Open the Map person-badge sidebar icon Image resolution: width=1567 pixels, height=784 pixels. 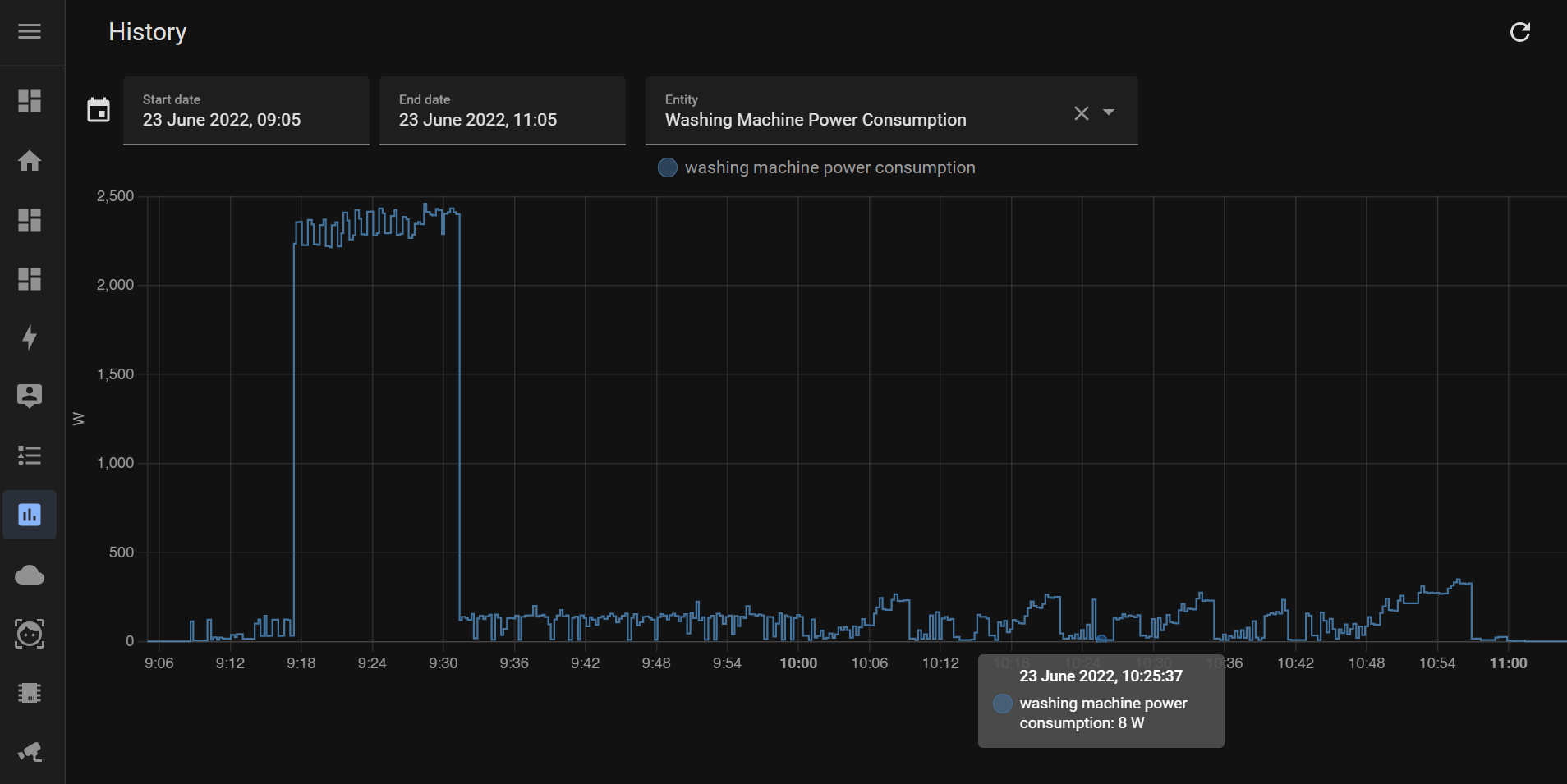tap(30, 397)
